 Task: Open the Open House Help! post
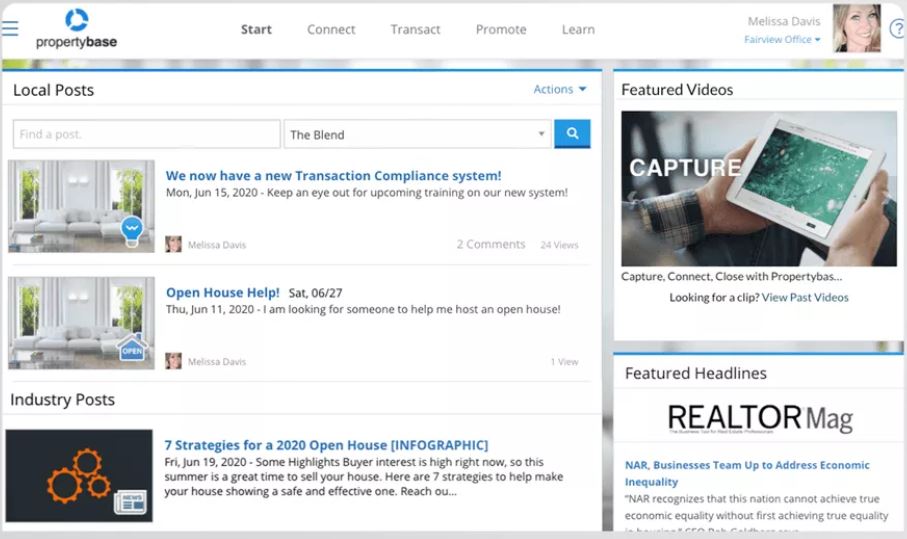click(223, 293)
